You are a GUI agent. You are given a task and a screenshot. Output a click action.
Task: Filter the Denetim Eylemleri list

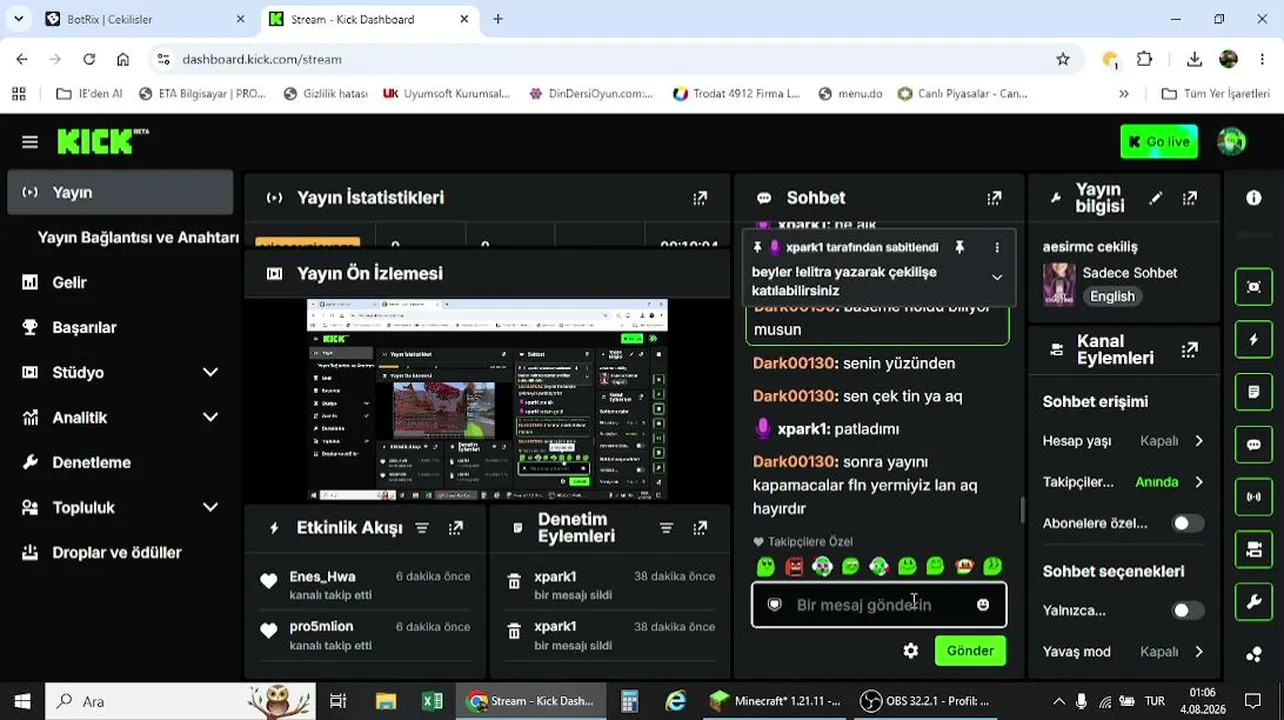click(666, 528)
